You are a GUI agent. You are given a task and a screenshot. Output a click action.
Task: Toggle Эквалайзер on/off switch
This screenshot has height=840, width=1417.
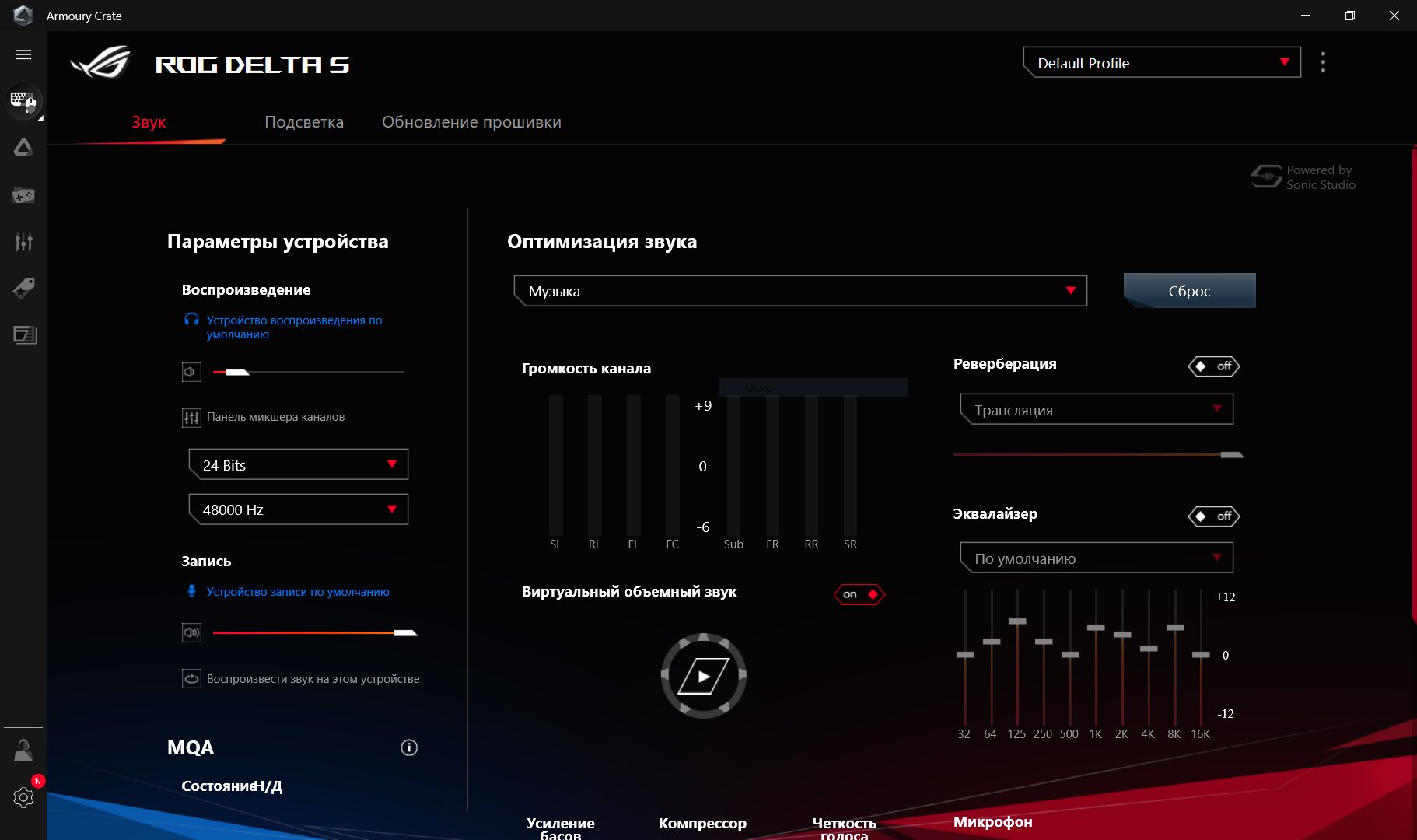pos(1214,516)
